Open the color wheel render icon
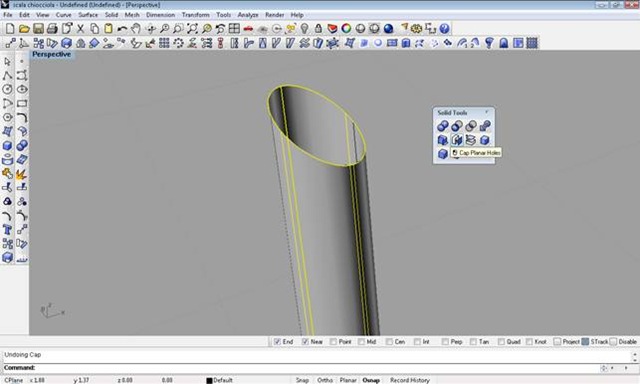640x384 pixels. click(346, 29)
